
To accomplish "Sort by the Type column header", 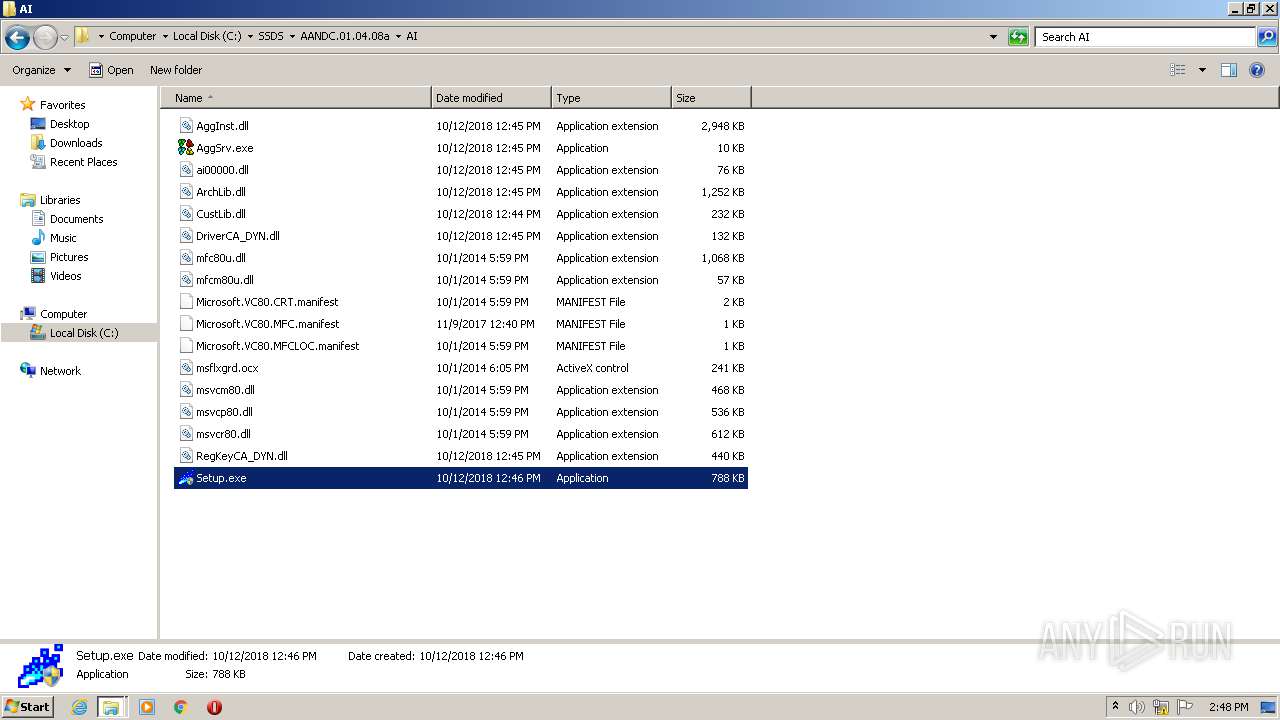I will [611, 98].
